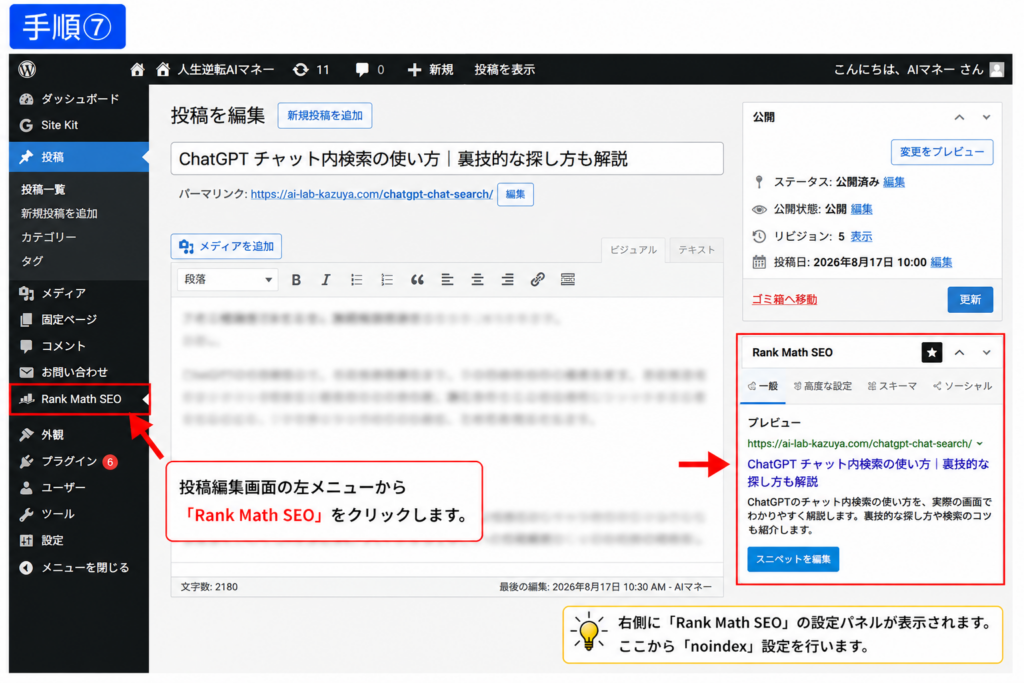Click the 更新 button
This screenshot has height=683, width=1024.
970,299
